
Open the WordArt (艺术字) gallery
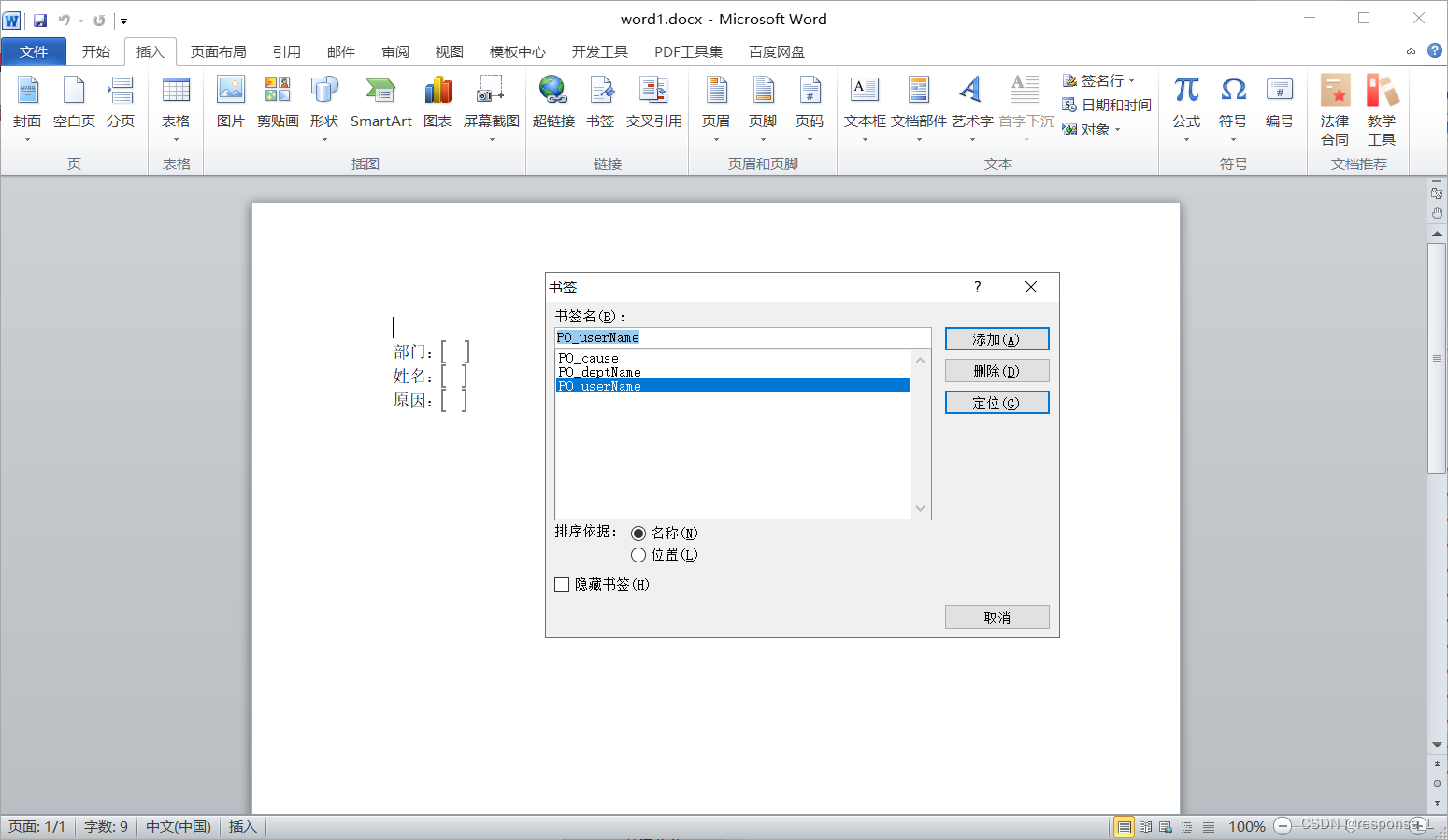[x=972, y=107]
